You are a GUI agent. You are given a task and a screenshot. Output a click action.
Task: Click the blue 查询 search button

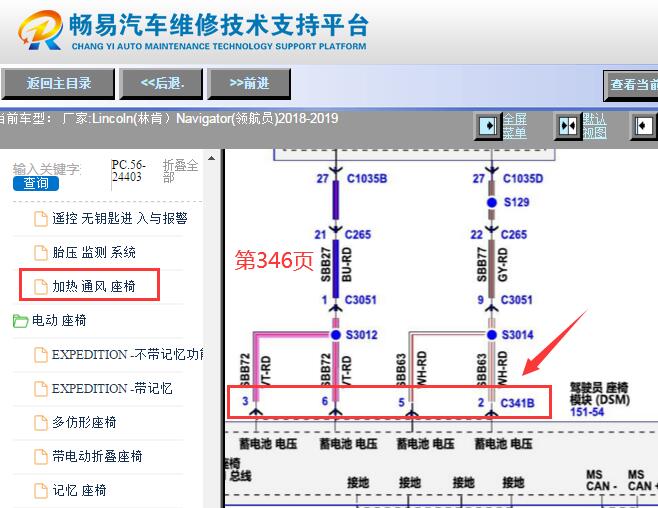click(x=36, y=183)
